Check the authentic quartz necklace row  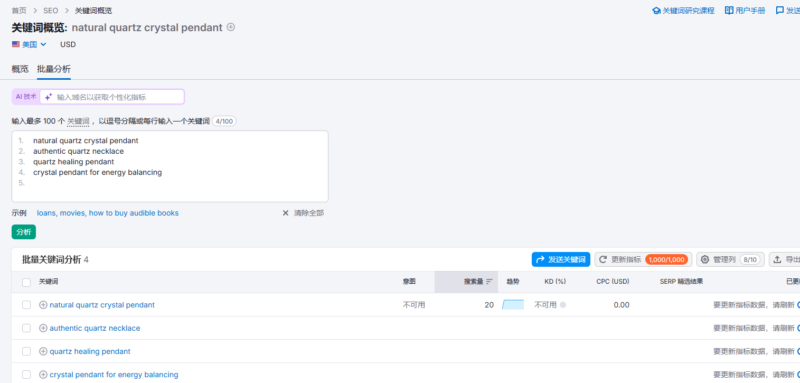pyautogui.click(x=26, y=328)
